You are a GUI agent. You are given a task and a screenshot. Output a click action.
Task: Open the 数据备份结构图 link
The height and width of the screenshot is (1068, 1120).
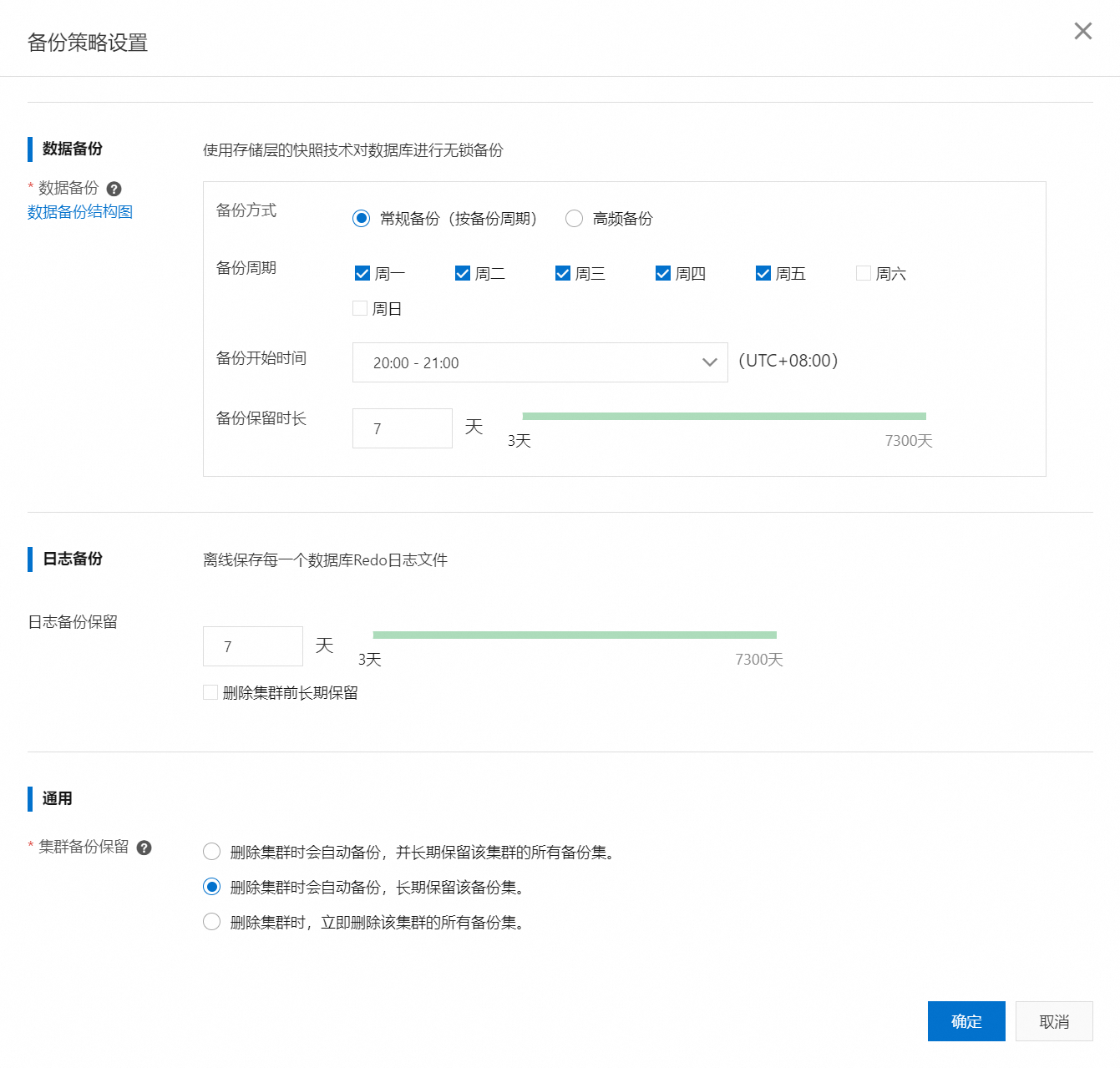pyautogui.click(x=80, y=212)
